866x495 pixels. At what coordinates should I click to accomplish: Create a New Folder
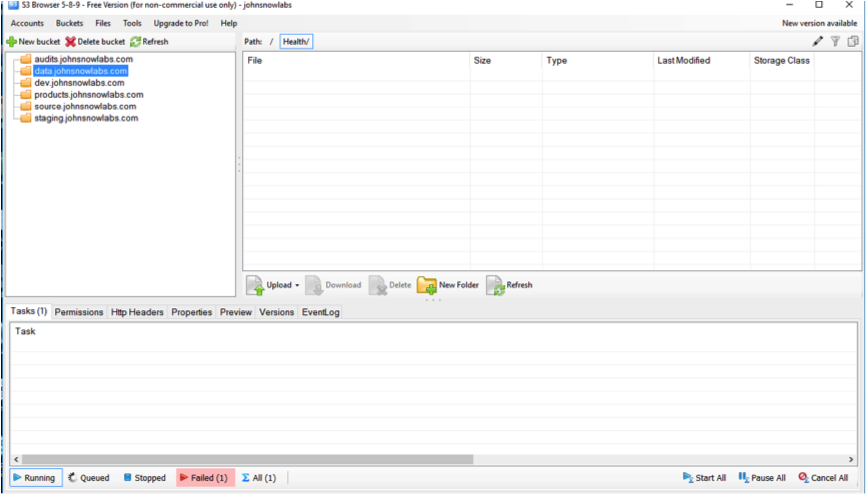click(x=448, y=285)
